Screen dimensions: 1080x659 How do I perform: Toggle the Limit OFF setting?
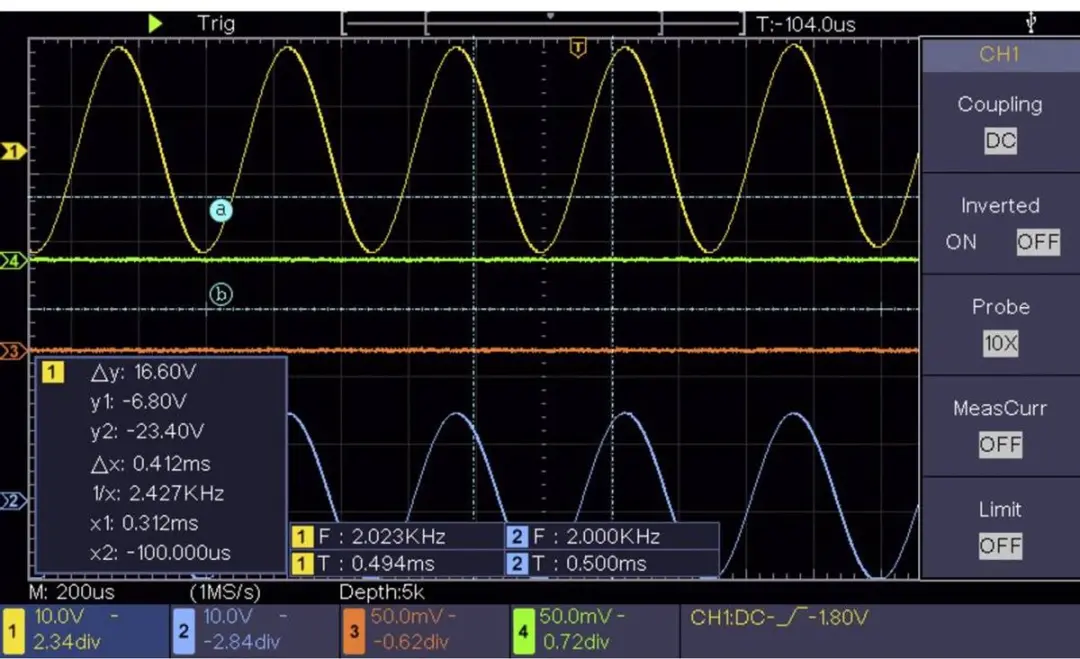pos(1000,546)
